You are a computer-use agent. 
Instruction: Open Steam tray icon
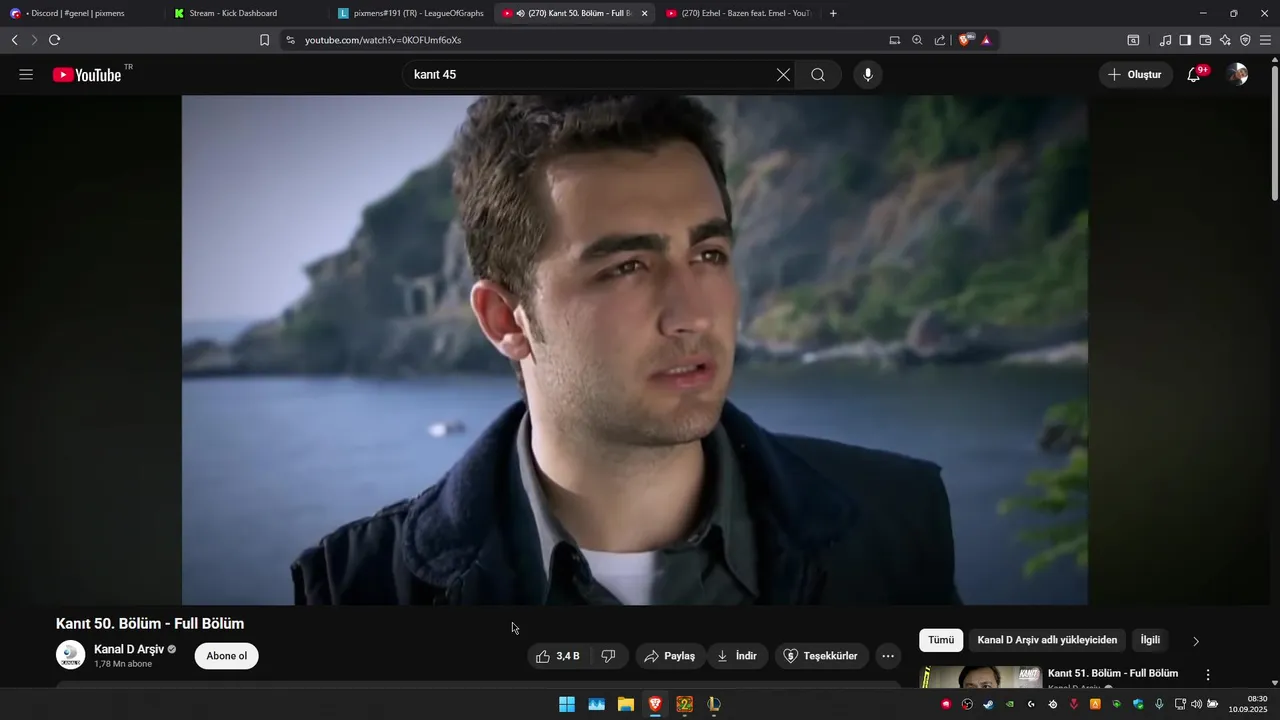[x=988, y=704]
